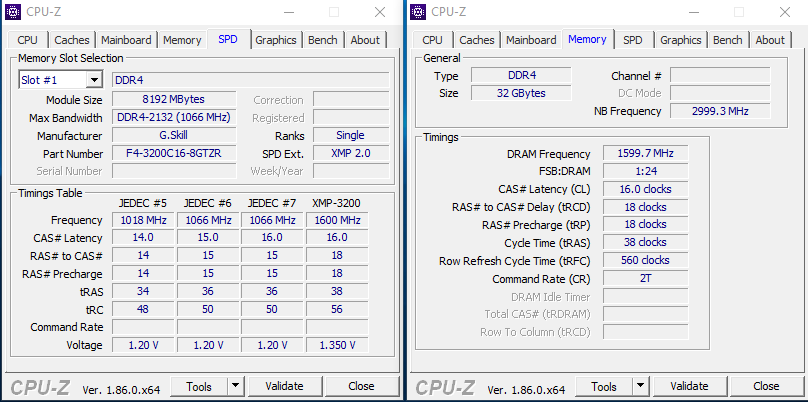Click CPU-Z app icon in left window title bar
This screenshot has height=402, width=808.
(13, 11)
